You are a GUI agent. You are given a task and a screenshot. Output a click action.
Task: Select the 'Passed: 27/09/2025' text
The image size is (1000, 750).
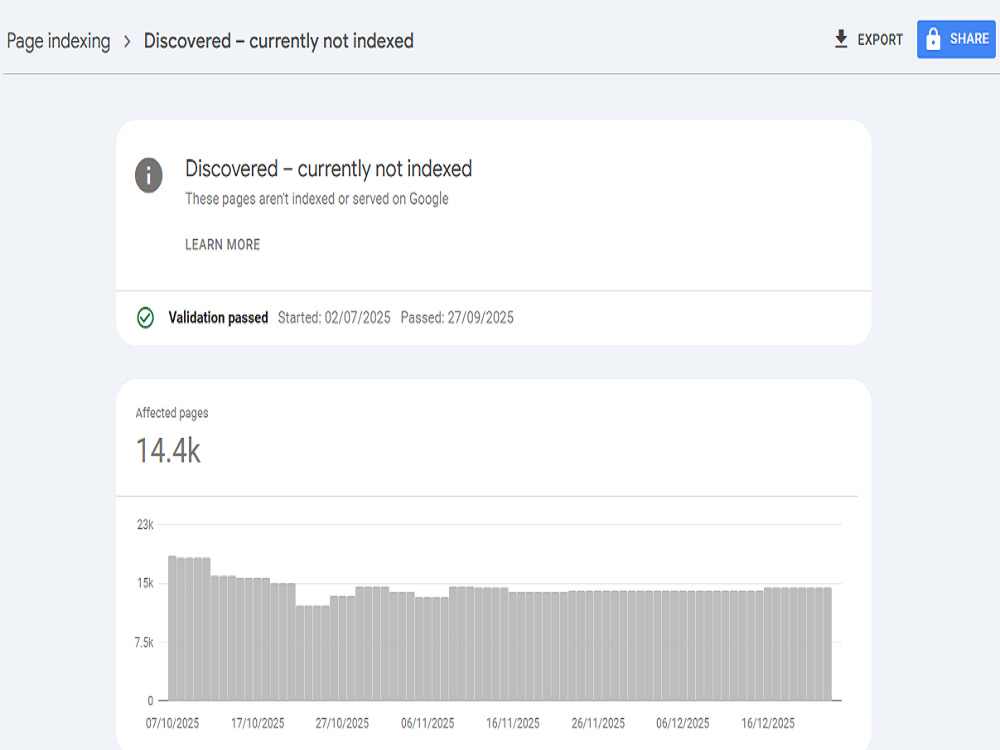(457, 318)
